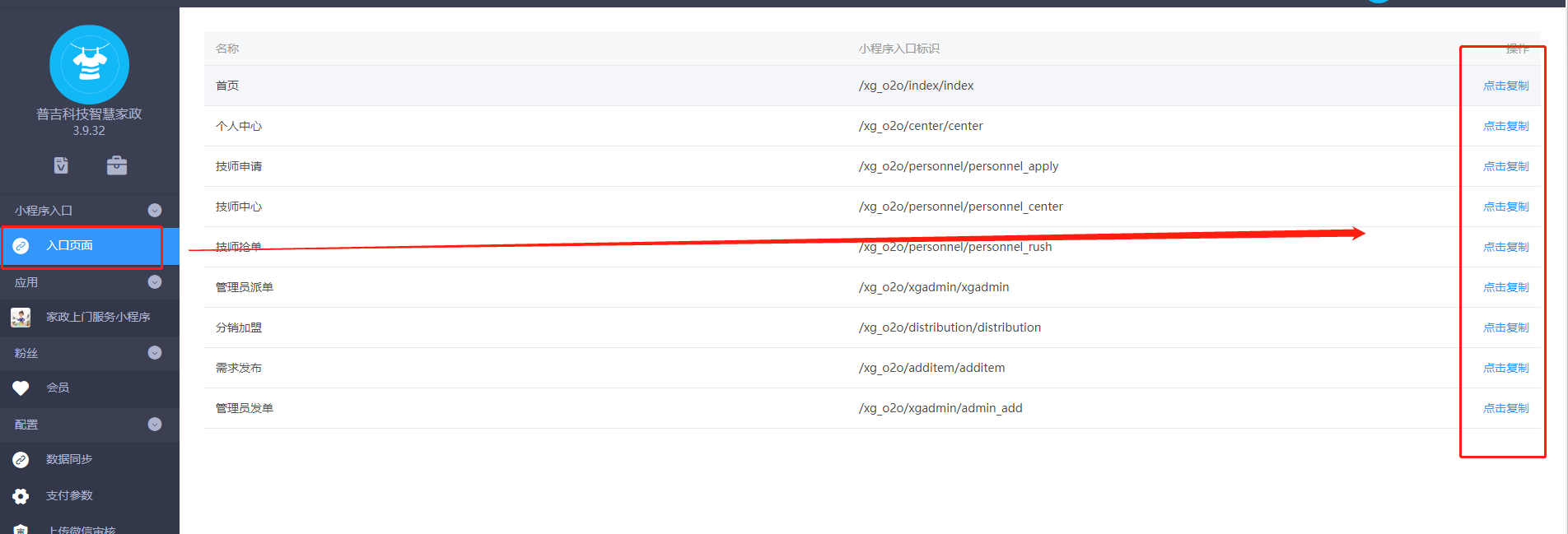Screen dimensions: 1568x534
Task: Click the link icon beside 数据同步
Action: click(x=21, y=459)
